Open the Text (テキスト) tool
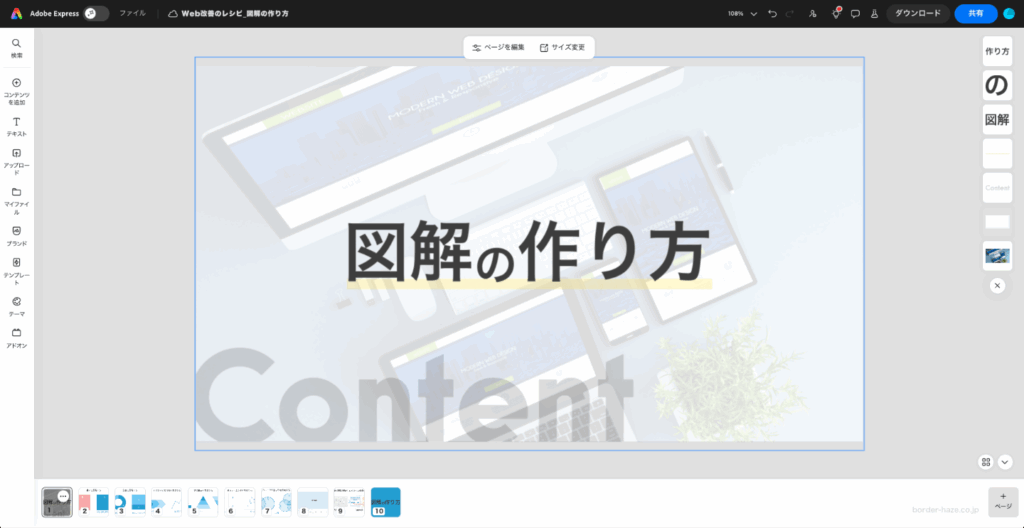This screenshot has width=1024, height=528. coord(16,125)
